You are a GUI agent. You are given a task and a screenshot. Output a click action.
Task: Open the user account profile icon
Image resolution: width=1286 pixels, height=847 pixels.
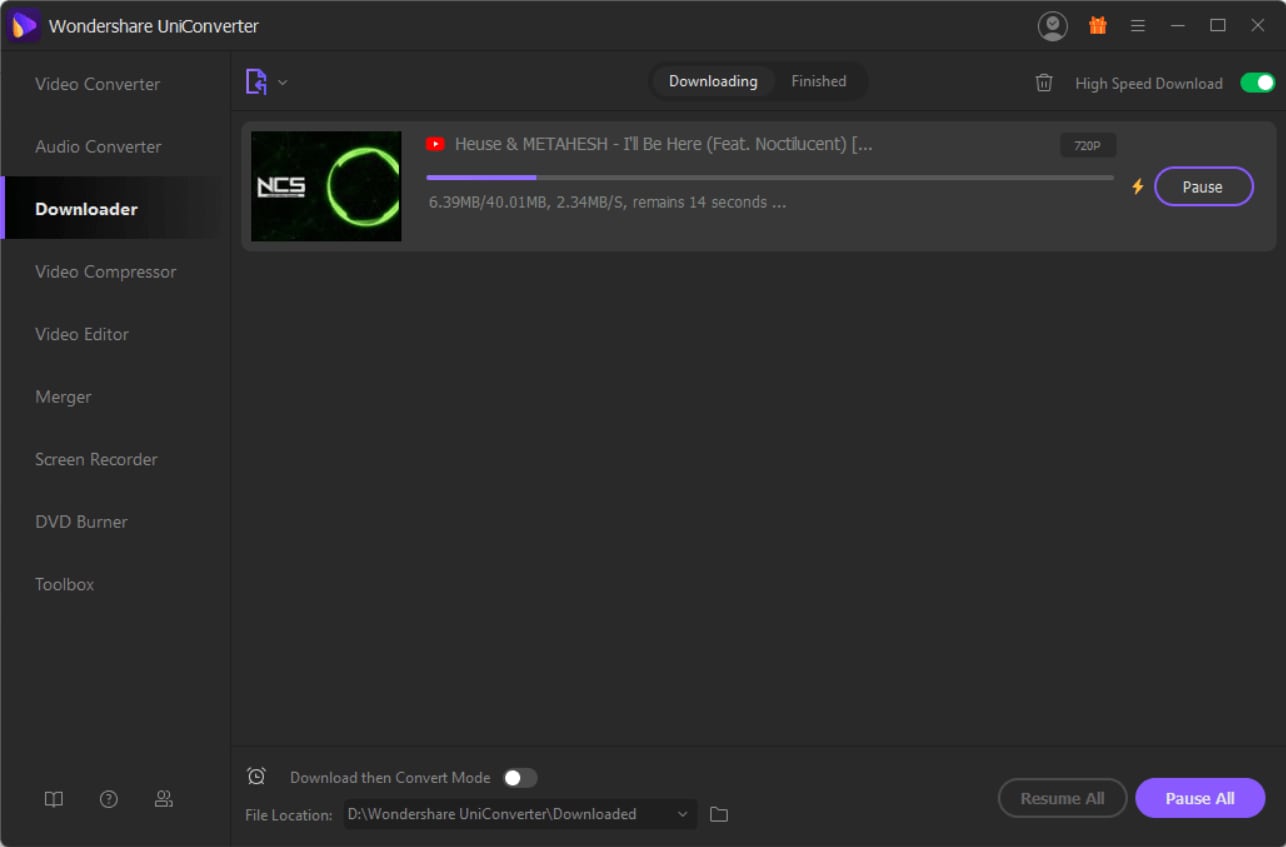coord(1052,26)
